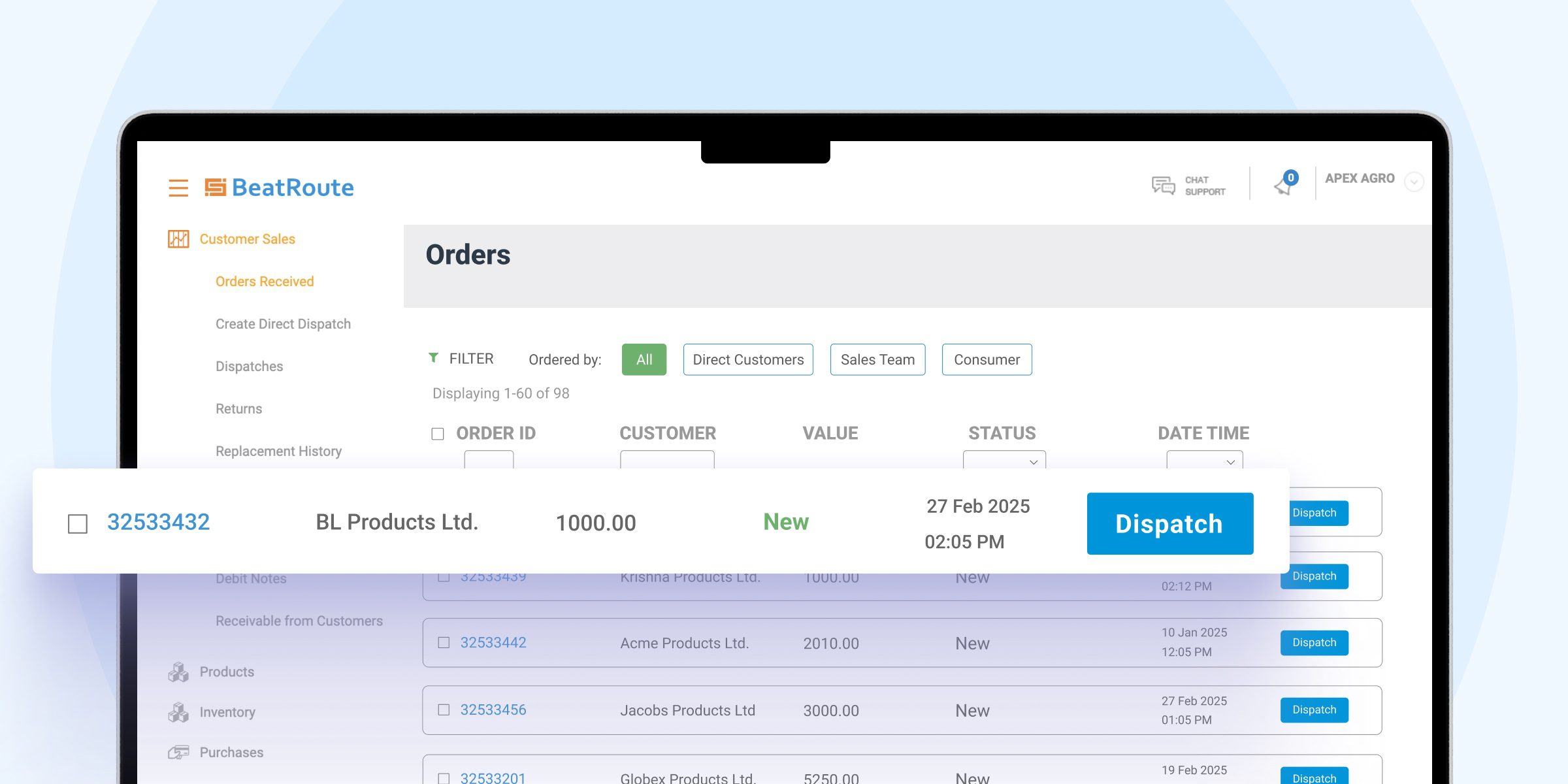Screen dimensions: 1568x784
Task: Check the box for order 32533432
Action: 78,523
